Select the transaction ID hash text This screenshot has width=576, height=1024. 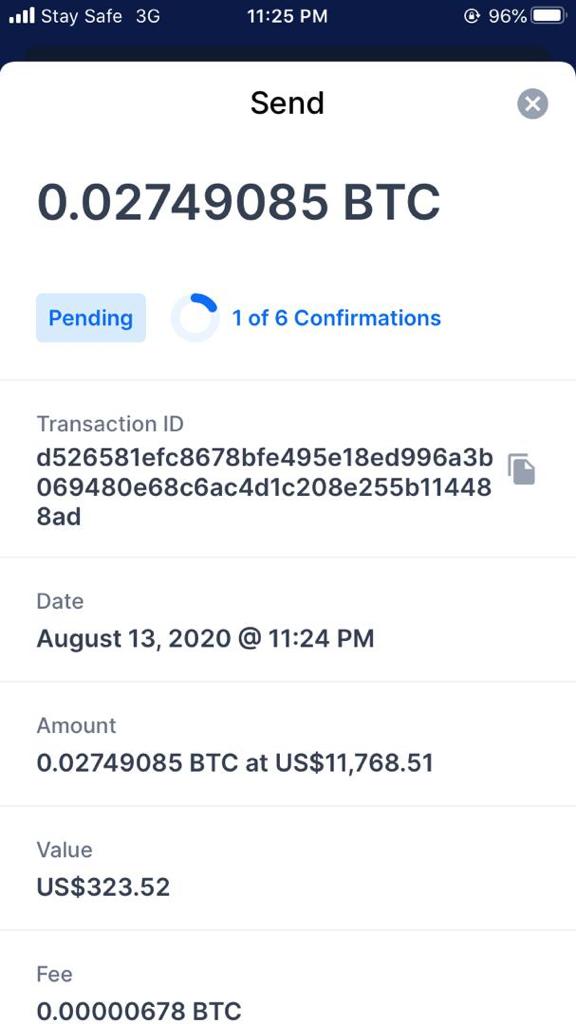pos(264,488)
